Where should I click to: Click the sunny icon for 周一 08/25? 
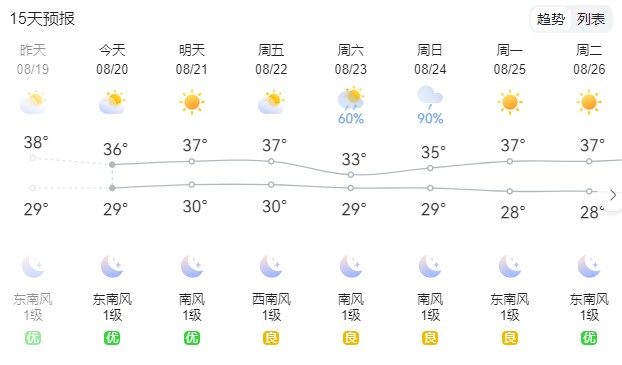510,102
